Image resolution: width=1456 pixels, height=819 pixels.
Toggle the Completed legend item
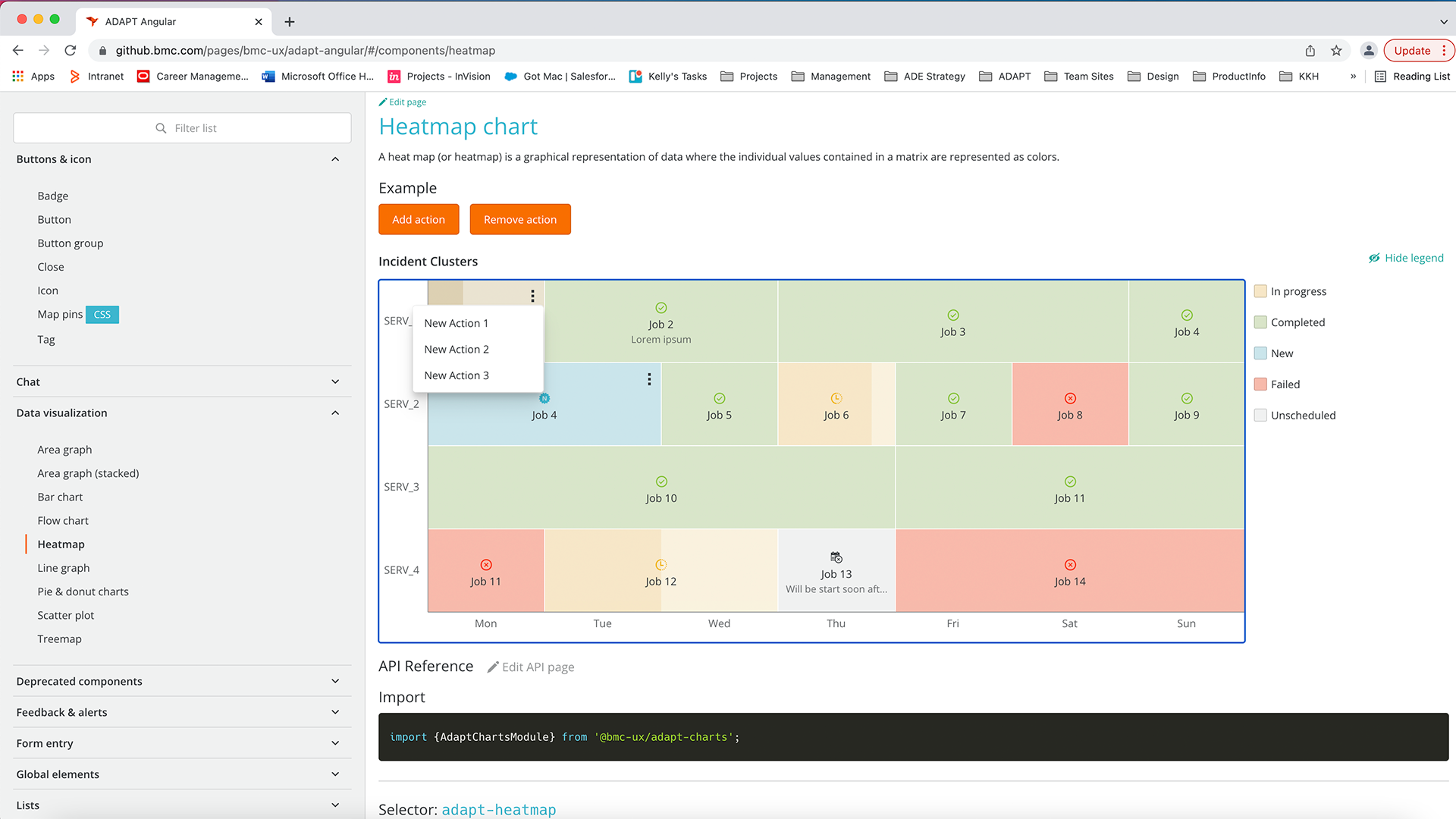point(1297,322)
